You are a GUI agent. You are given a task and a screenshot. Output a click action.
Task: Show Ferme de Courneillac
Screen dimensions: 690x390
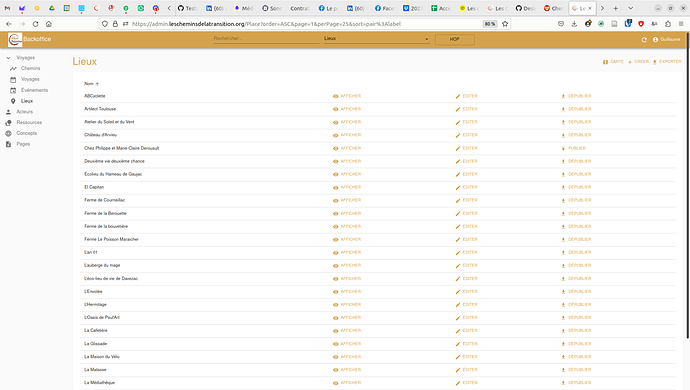coord(347,200)
